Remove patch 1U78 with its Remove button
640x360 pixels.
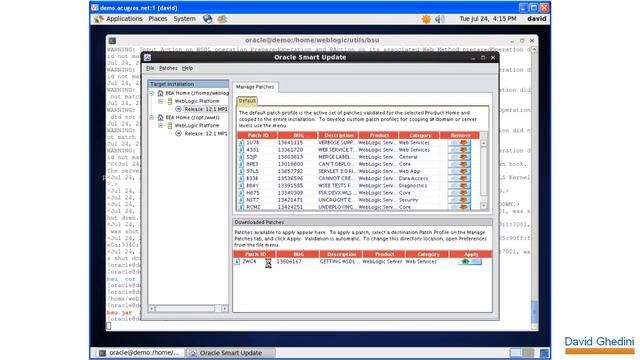pyautogui.click(x=459, y=143)
